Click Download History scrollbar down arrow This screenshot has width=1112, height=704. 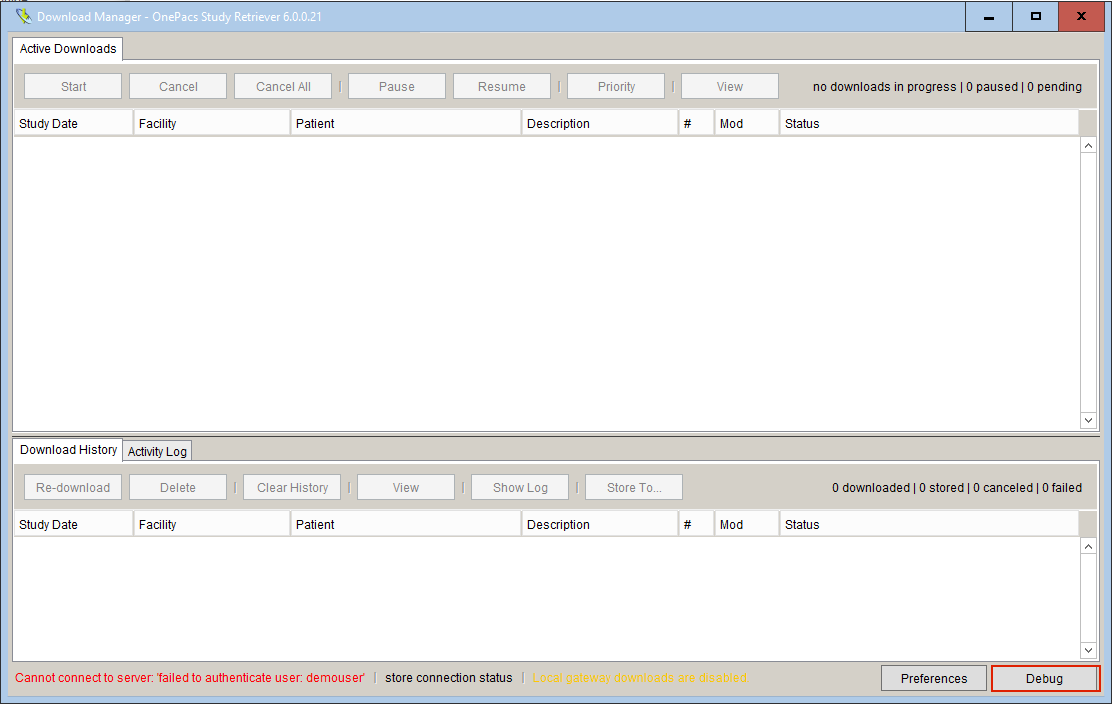click(1089, 650)
